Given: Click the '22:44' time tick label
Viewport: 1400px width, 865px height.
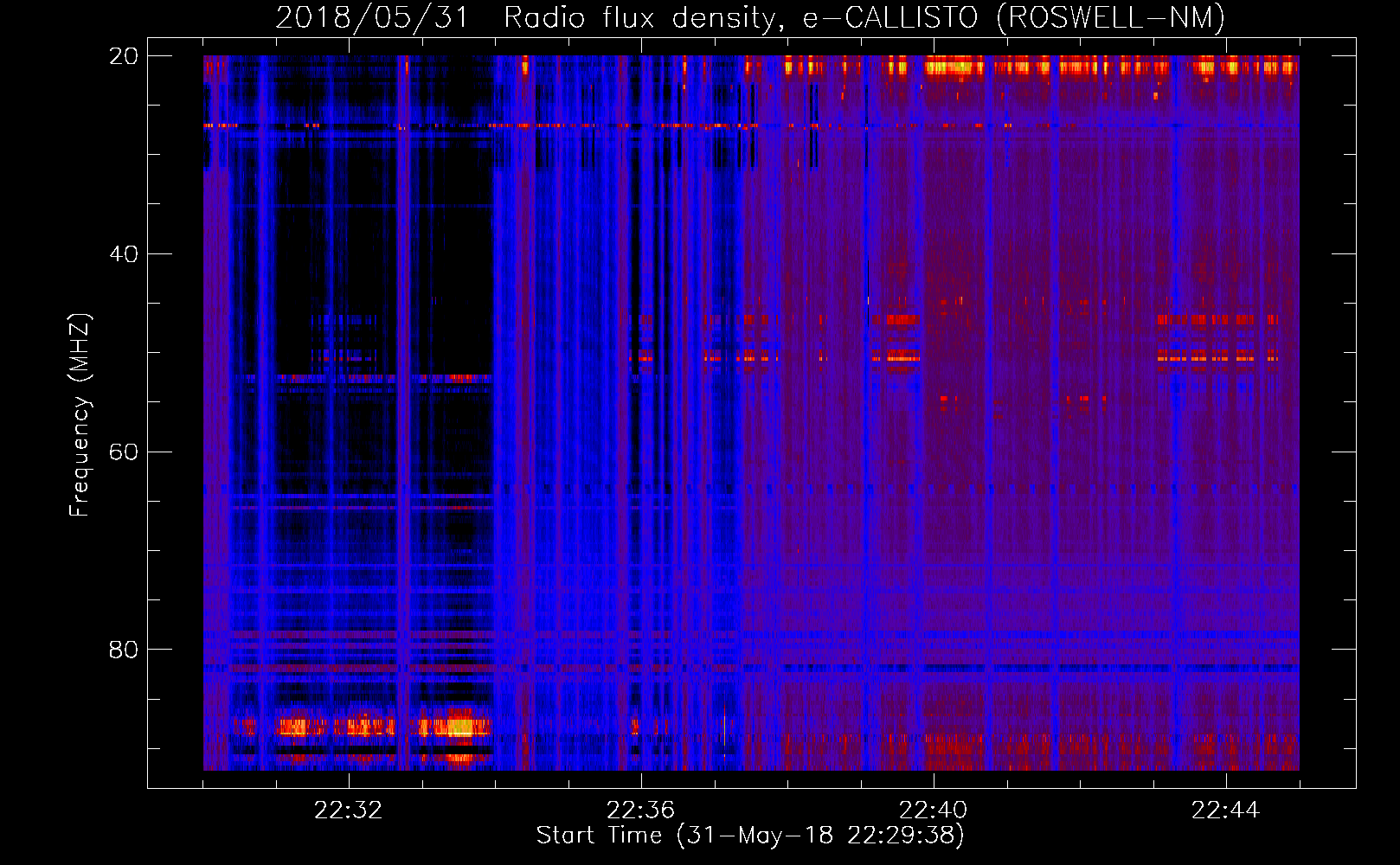Looking at the screenshot, I should (1225, 811).
